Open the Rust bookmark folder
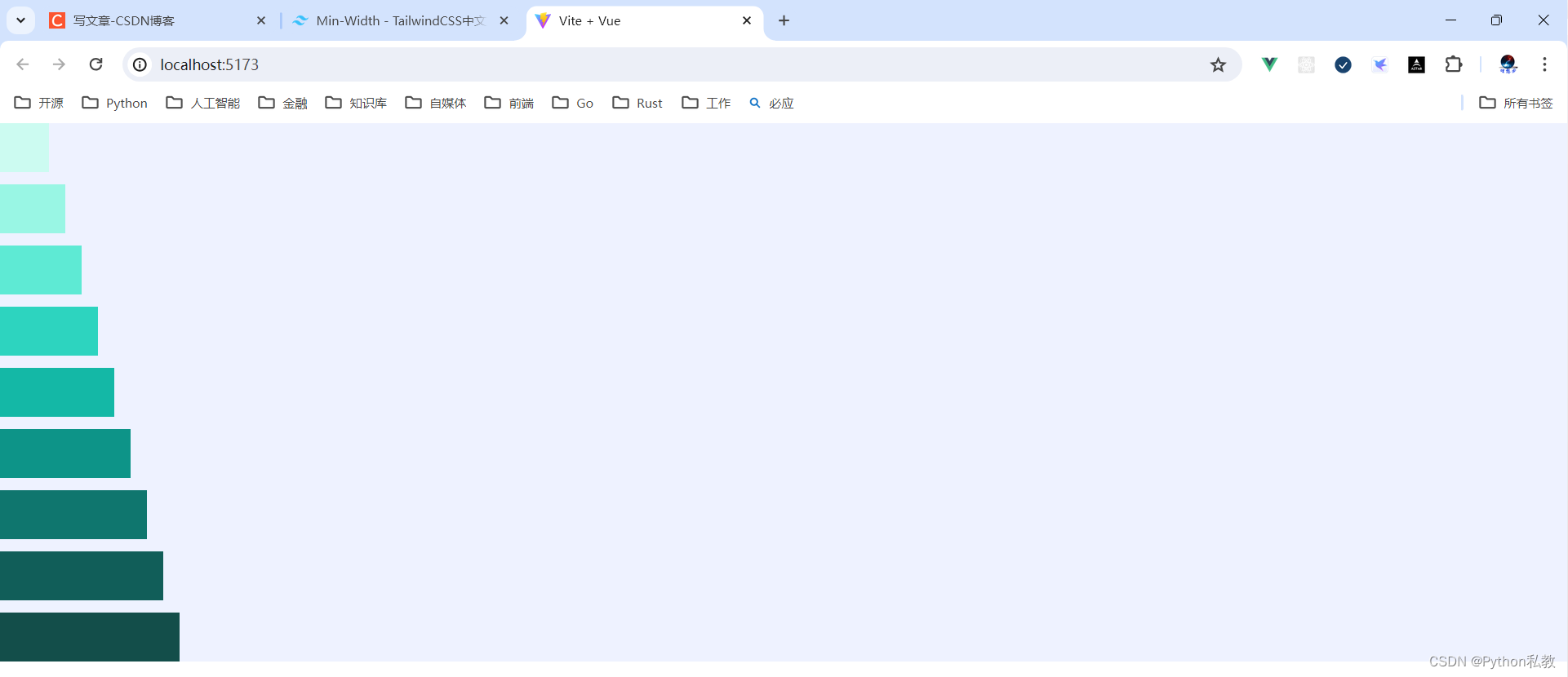 [637, 103]
